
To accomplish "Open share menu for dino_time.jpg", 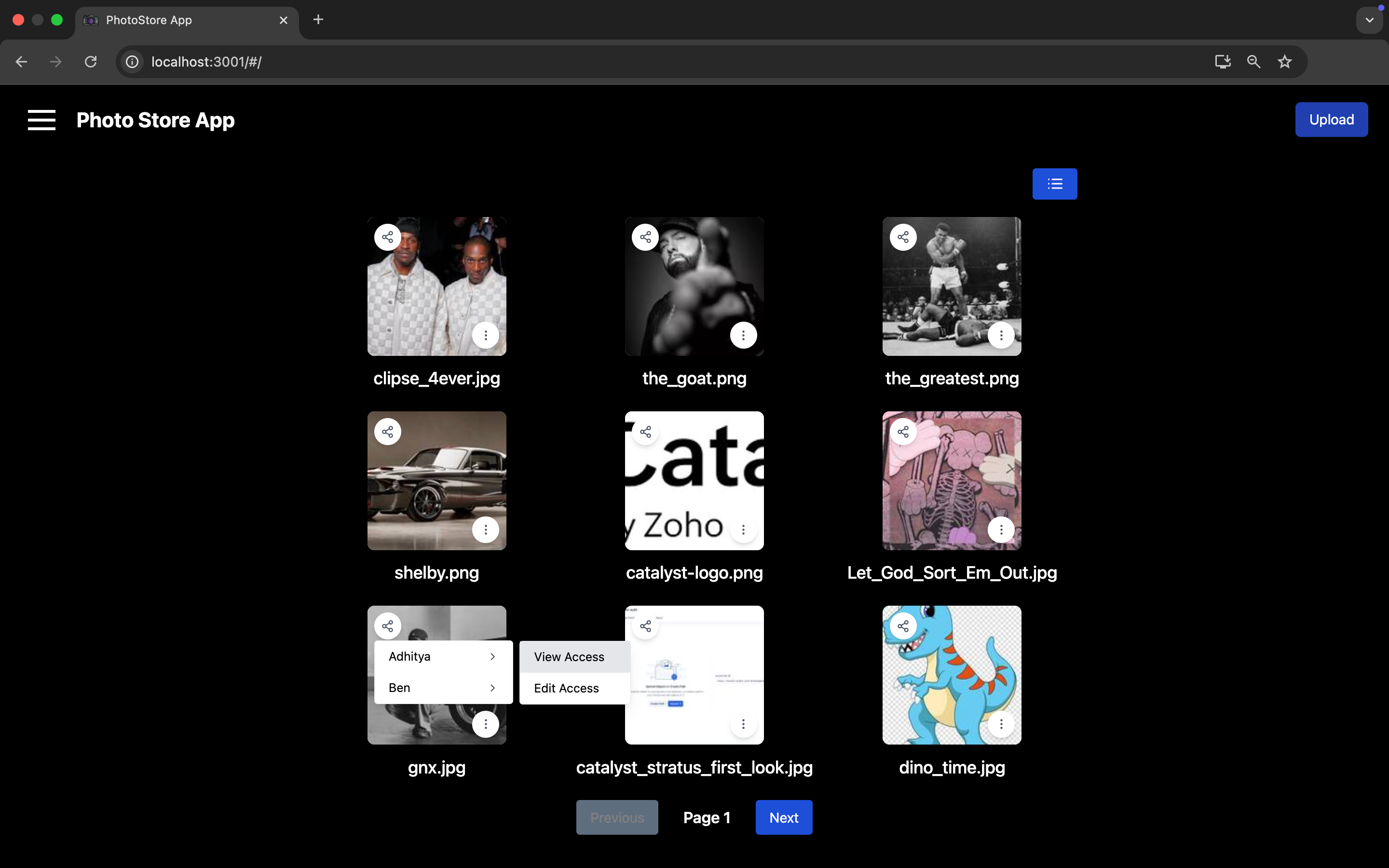I will click(903, 626).
